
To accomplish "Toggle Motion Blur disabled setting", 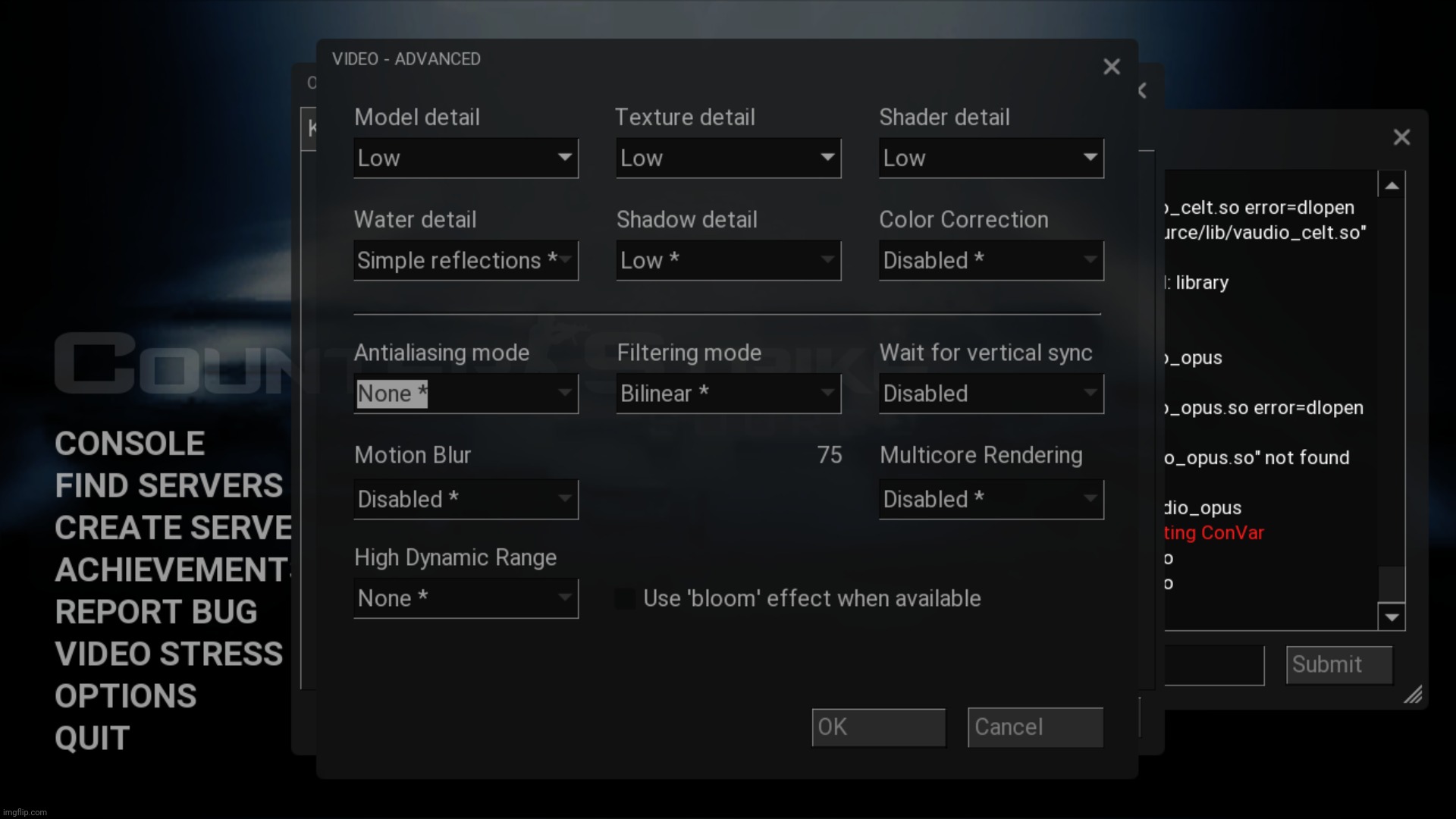I will pos(465,499).
